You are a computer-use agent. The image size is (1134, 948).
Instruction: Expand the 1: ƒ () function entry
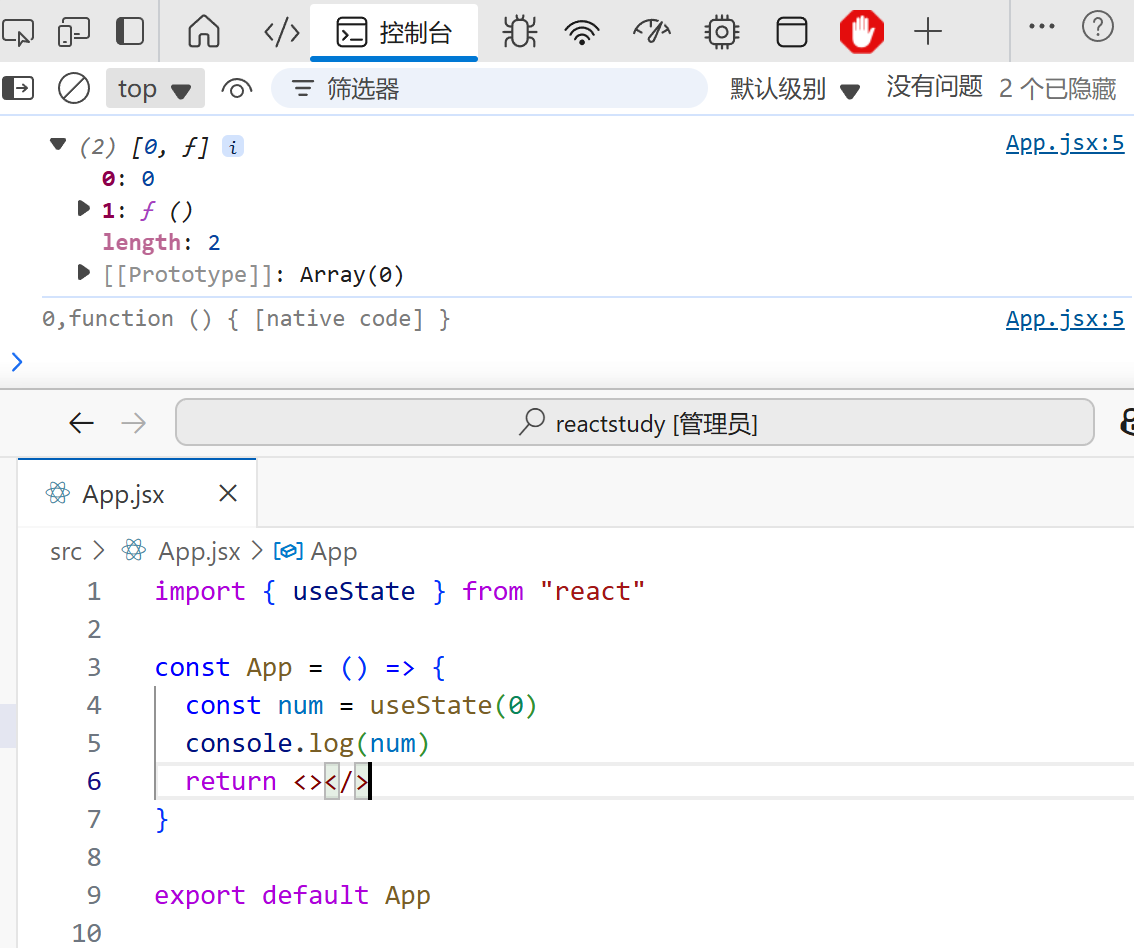(84, 210)
